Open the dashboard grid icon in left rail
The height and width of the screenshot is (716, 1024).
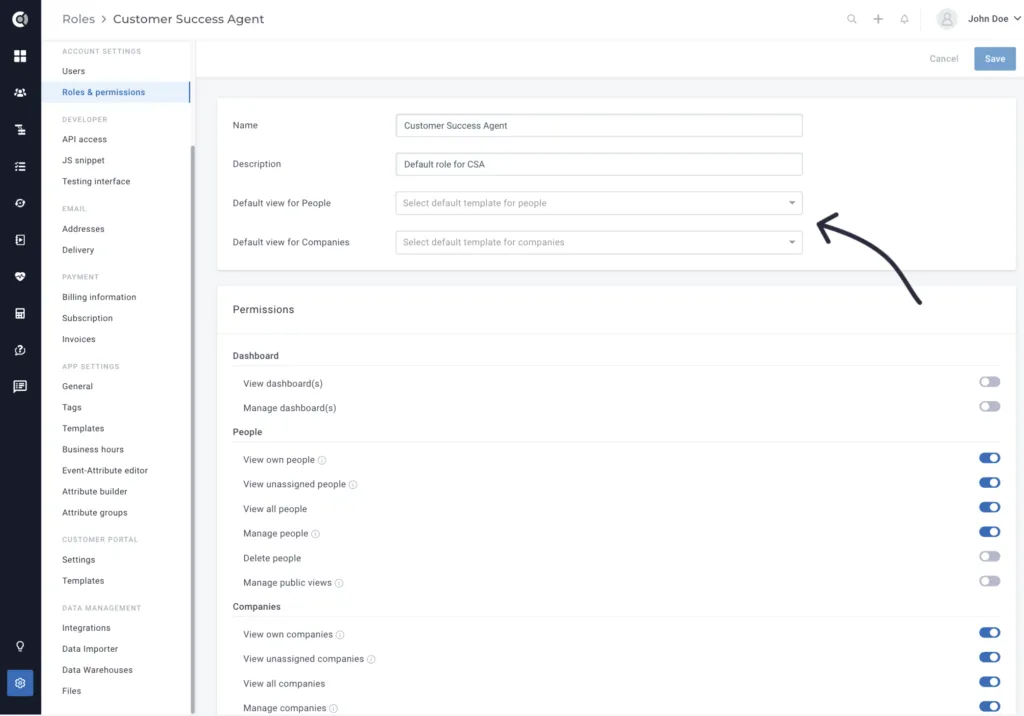coord(20,56)
